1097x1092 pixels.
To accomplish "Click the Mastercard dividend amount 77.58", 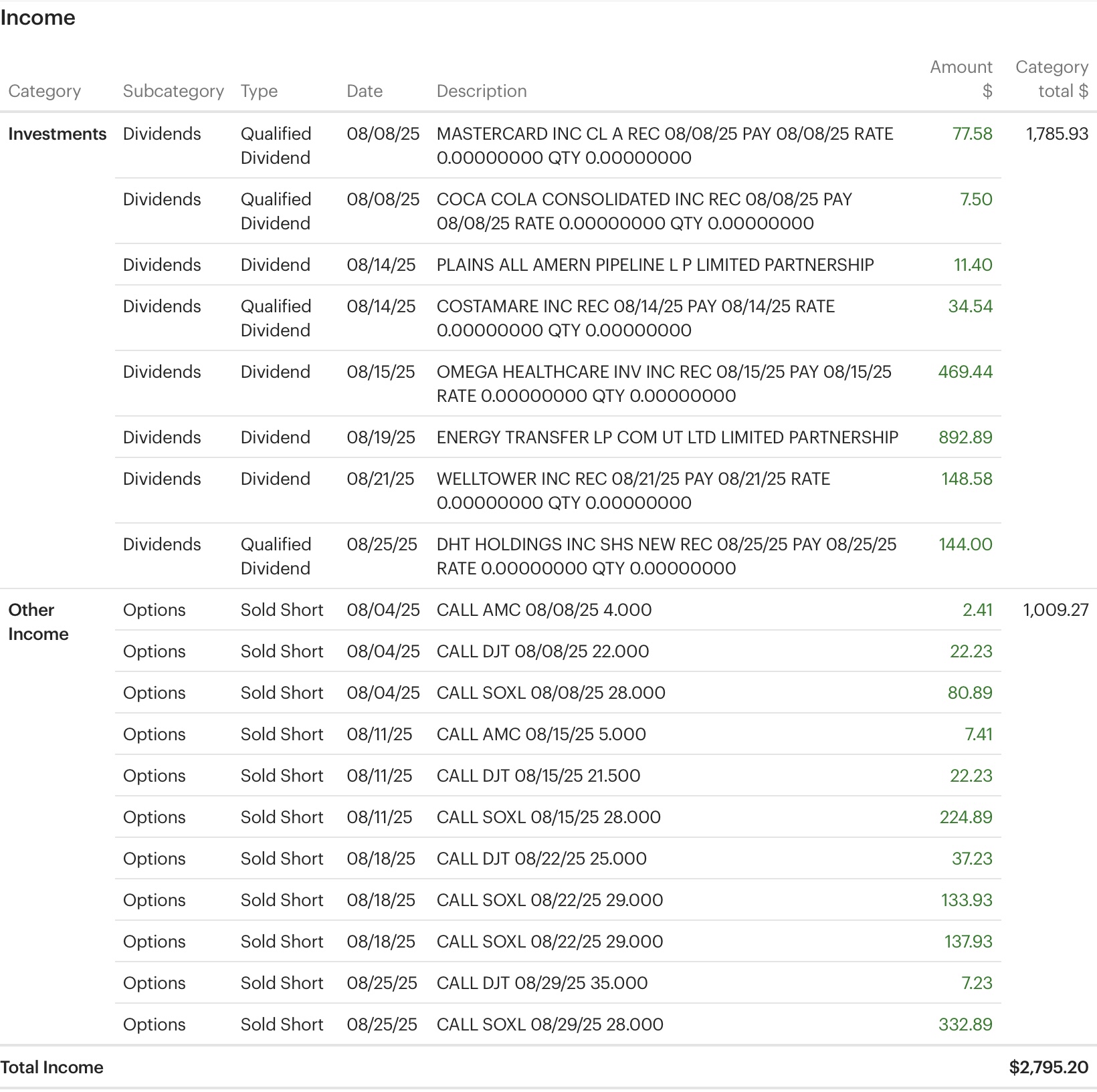I will click(973, 134).
